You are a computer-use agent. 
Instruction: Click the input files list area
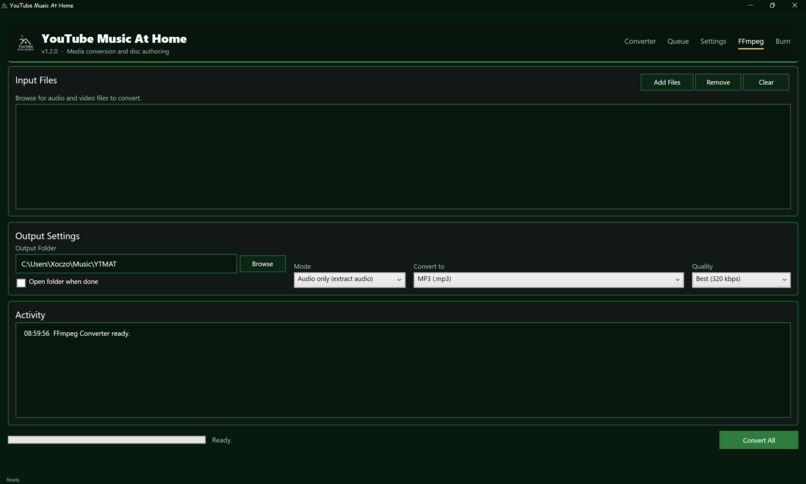click(402, 157)
